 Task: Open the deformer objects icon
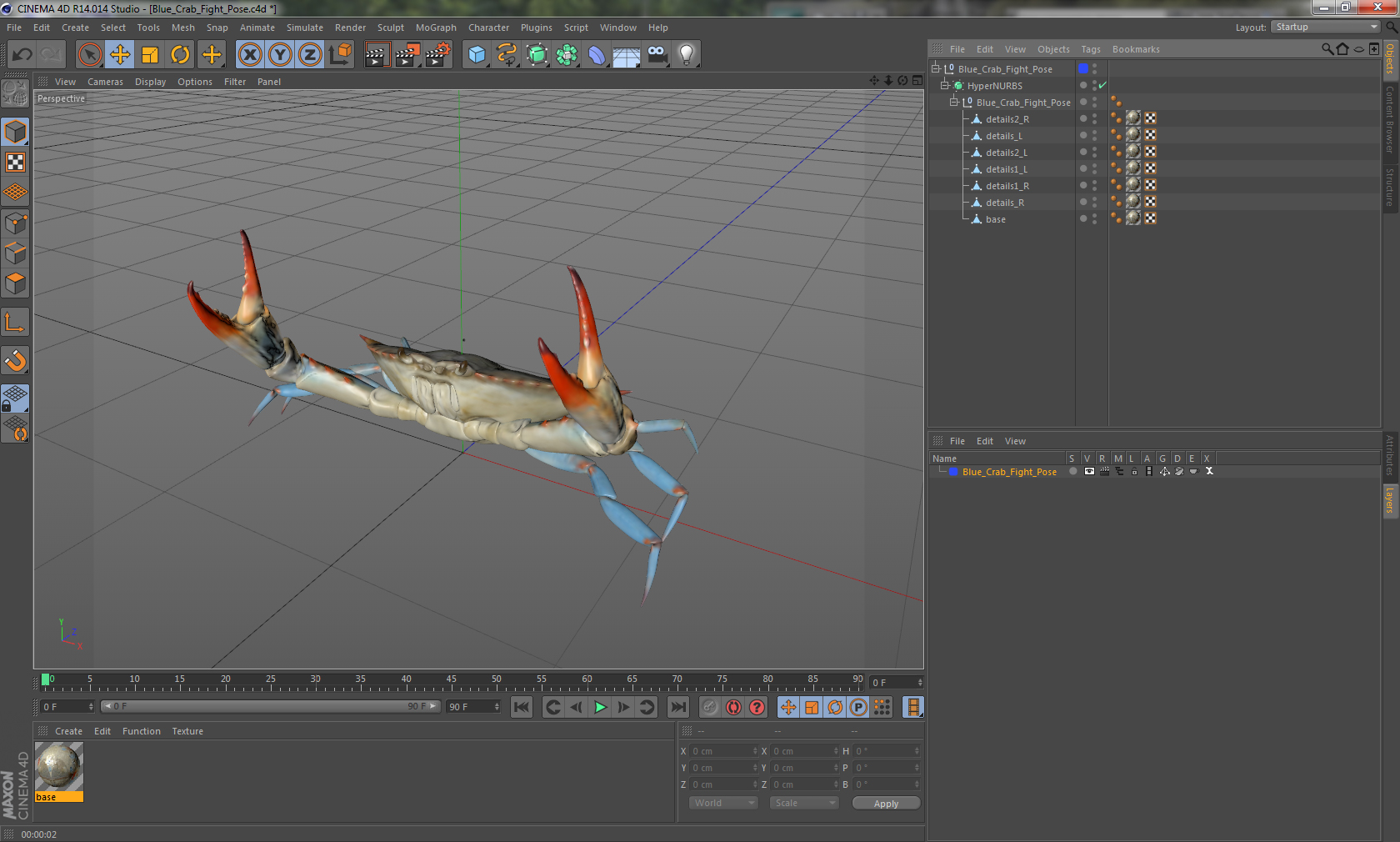click(x=597, y=55)
